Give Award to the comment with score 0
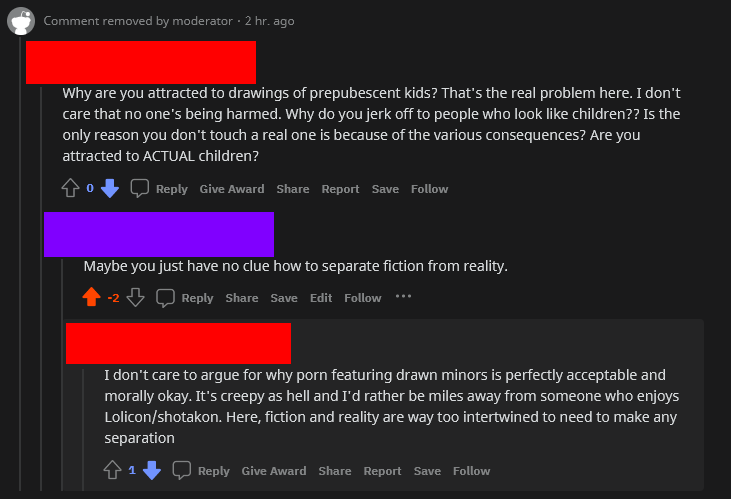 pos(231,189)
